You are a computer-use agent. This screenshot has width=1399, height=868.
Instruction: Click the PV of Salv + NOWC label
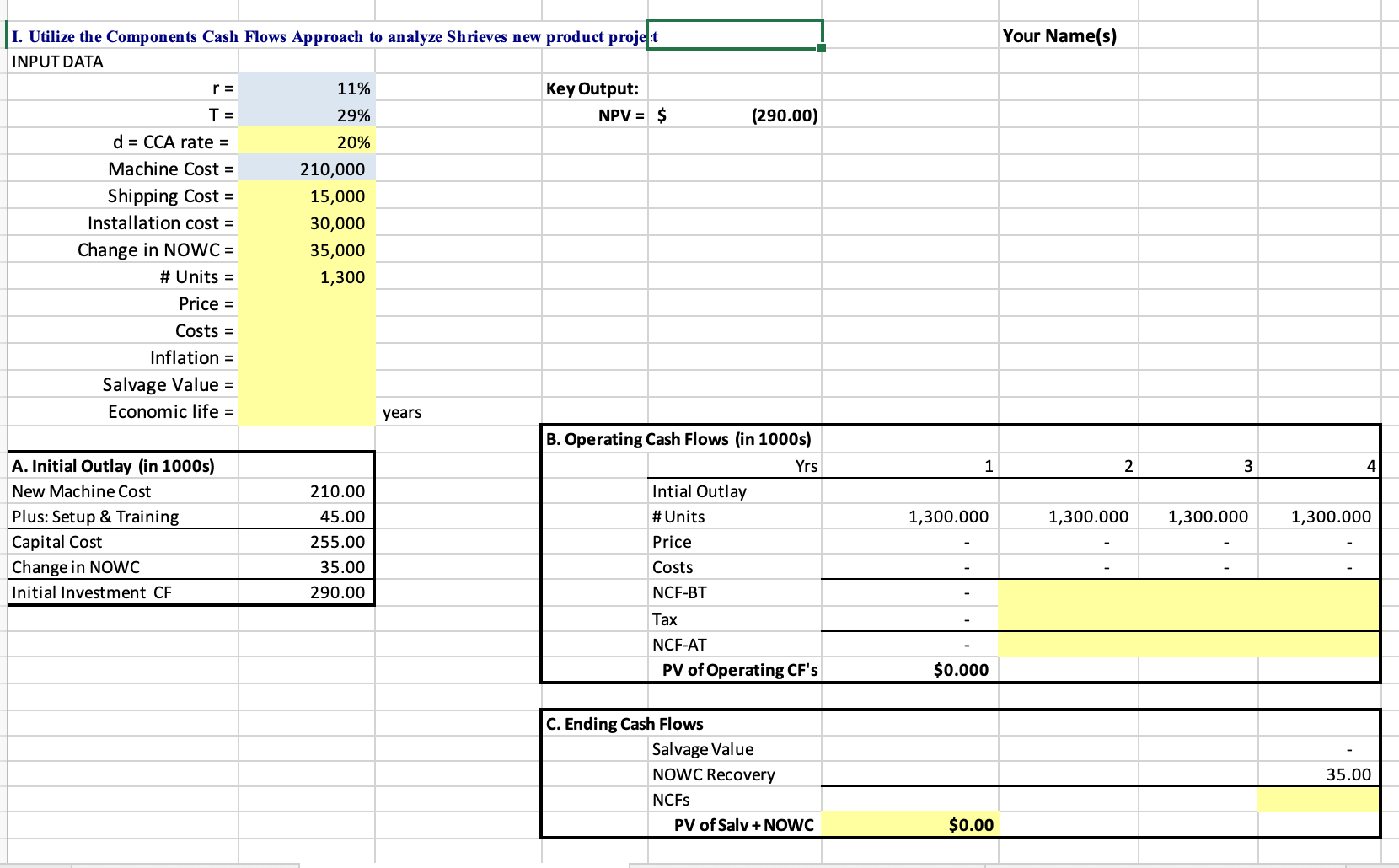pyautogui.click(x=743, y=825)
